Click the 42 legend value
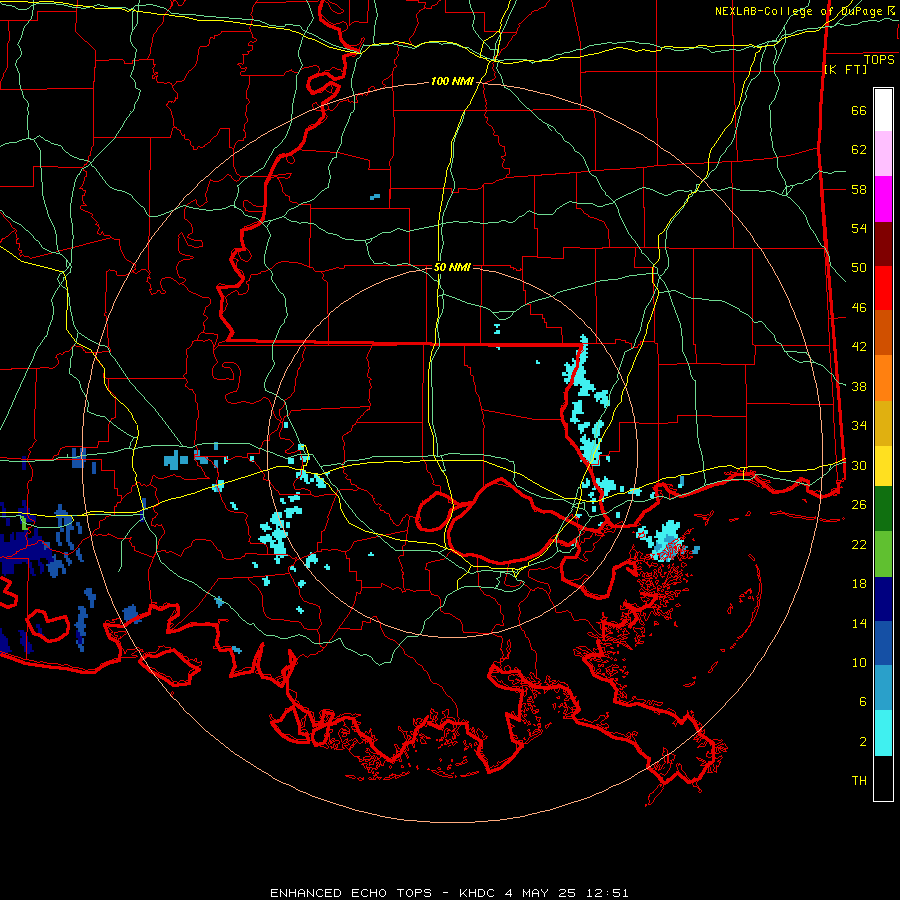 coord(859,346)
